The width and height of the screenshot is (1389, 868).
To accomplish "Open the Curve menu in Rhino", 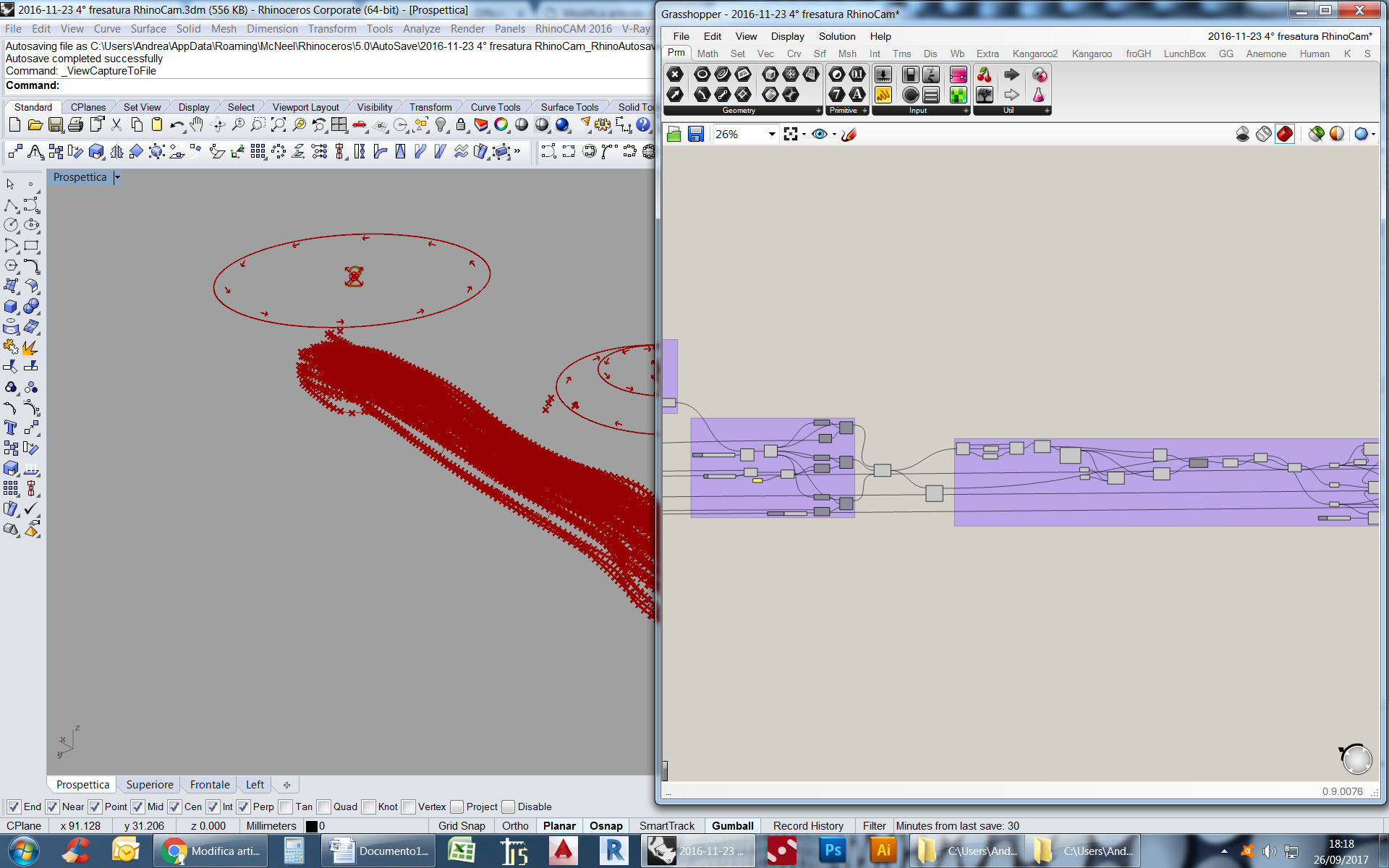I will (107, 29).
